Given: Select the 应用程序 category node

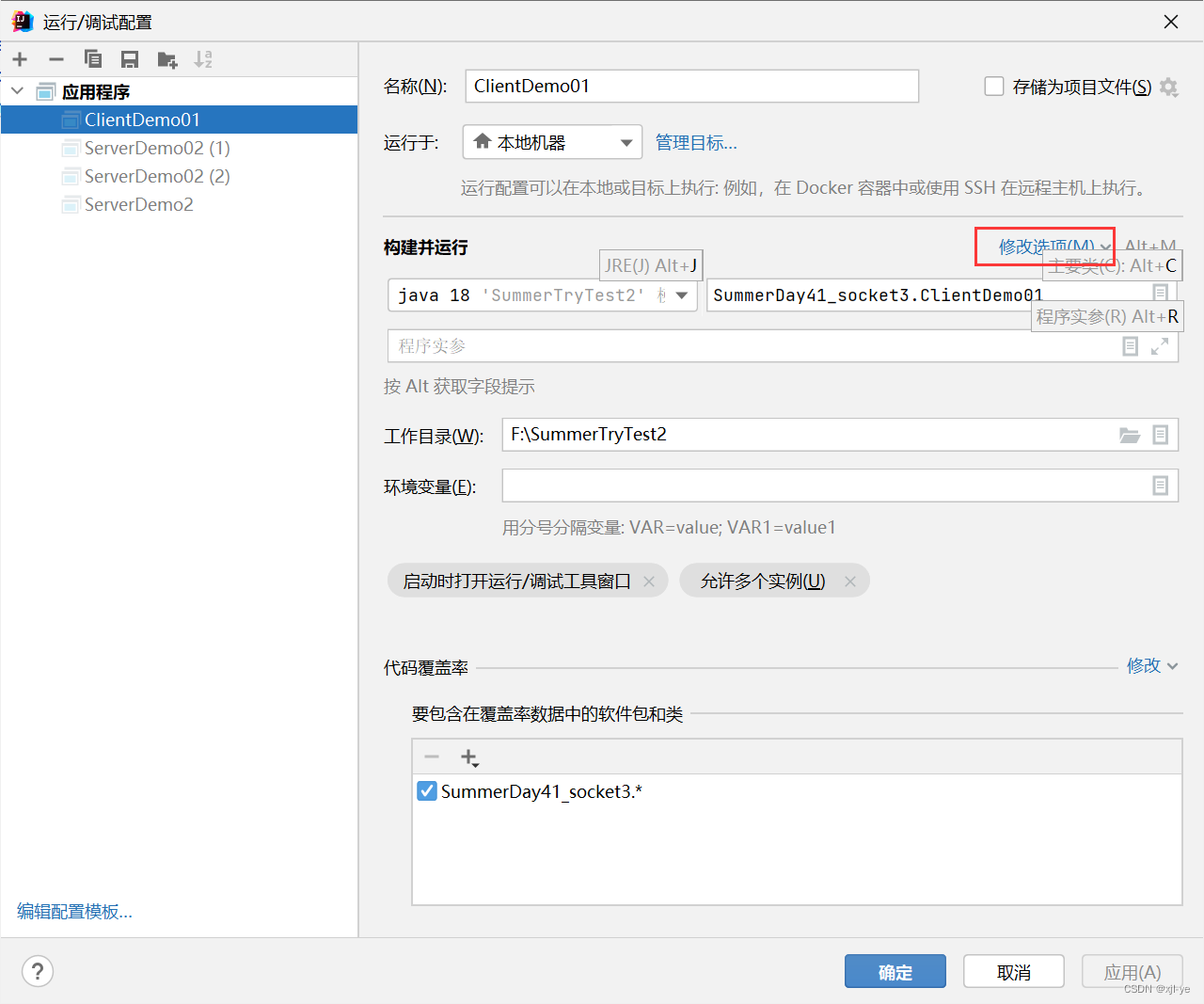Looking at the screenshot, I should coord(179,91).
